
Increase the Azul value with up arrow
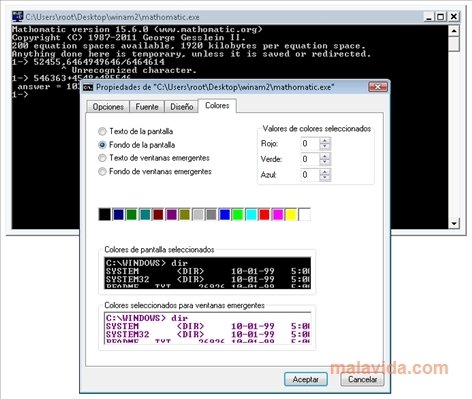pos(325,172)
